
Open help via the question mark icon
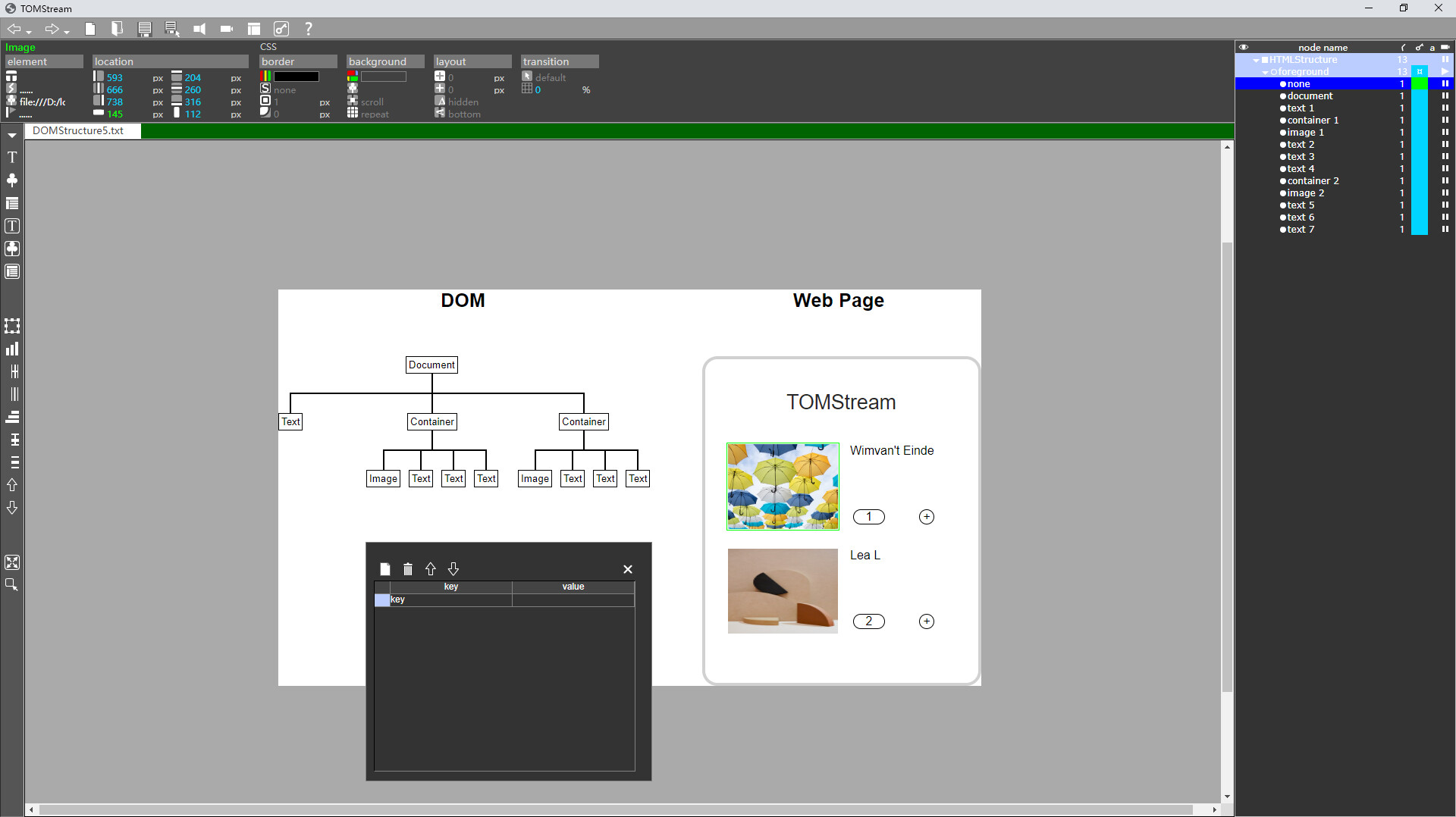309,29
